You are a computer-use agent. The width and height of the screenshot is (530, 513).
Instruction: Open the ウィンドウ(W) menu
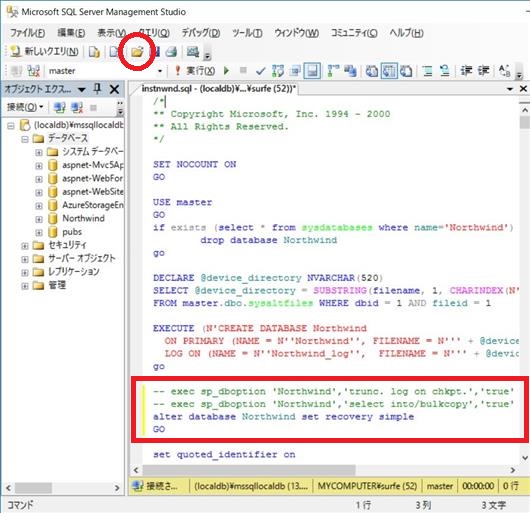[296, 33]
